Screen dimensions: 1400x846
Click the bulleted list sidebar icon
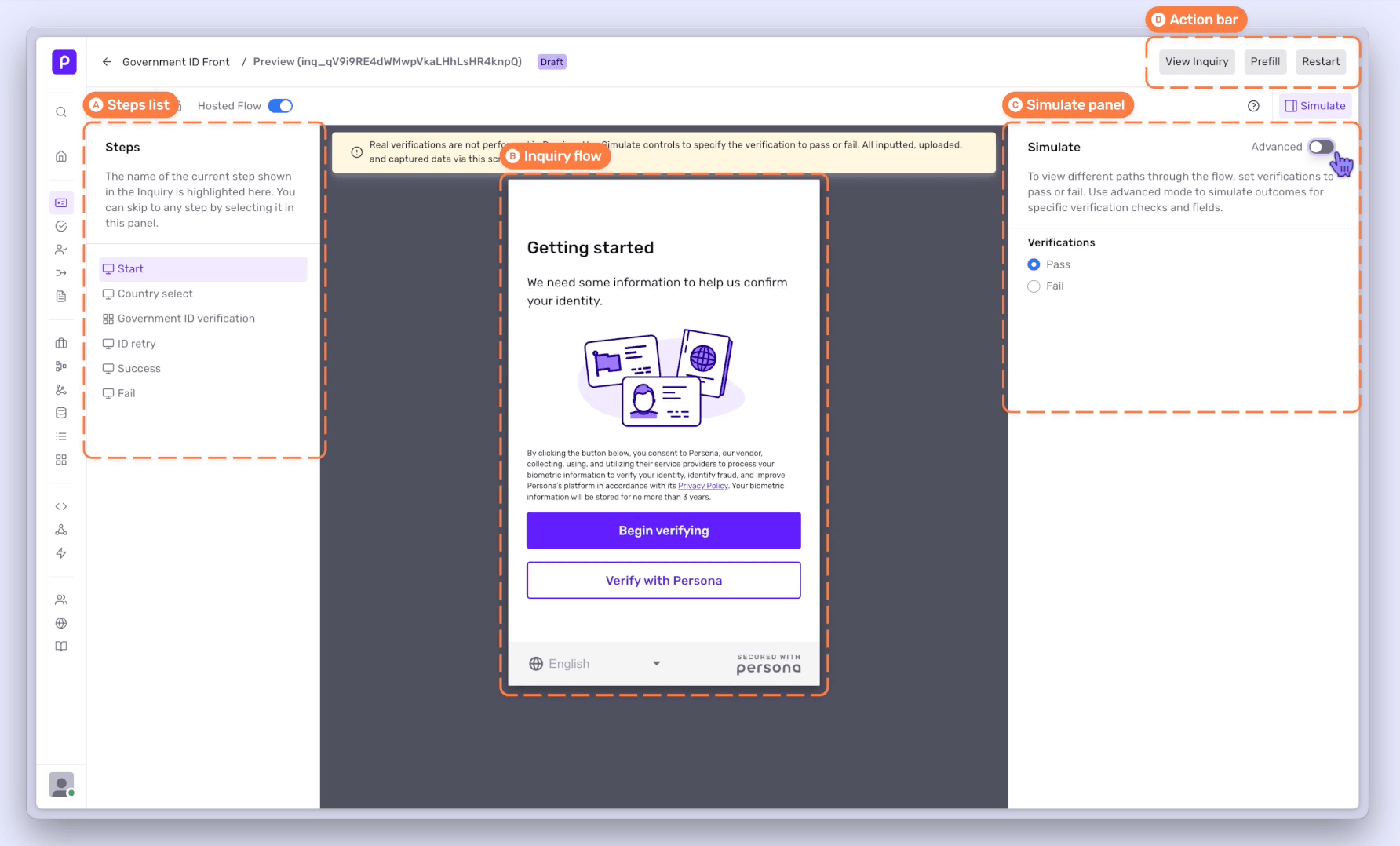[61, 436]
